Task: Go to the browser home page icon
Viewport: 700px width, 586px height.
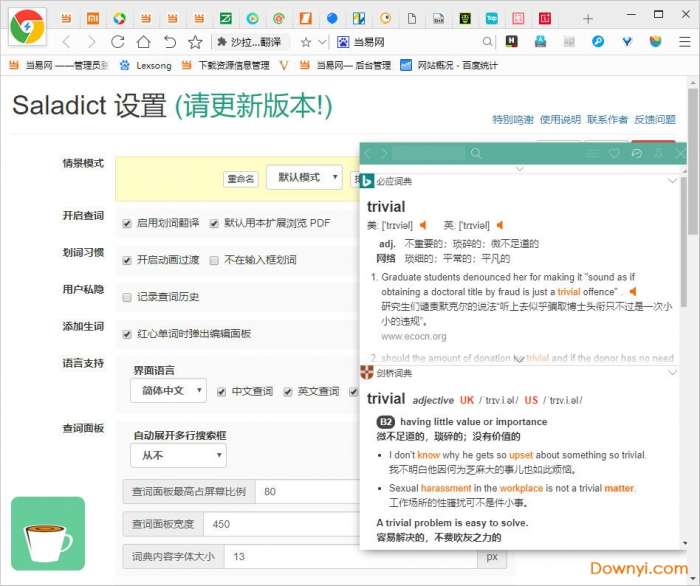Action: [144, 42]
